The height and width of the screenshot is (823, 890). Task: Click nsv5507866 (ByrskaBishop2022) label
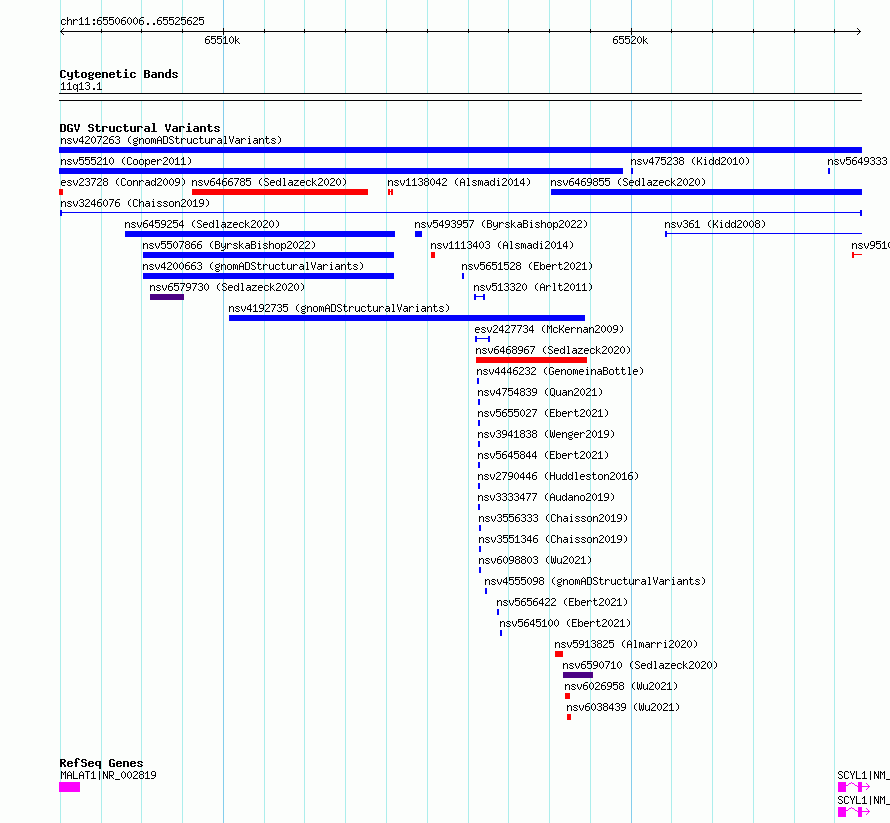tap(229, 245)
